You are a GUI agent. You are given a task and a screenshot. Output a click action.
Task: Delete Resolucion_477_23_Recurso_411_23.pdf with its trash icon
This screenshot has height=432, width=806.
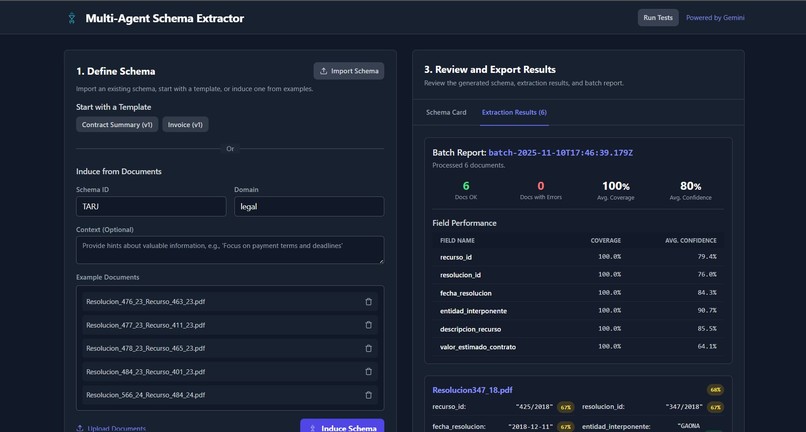(368, 325)
